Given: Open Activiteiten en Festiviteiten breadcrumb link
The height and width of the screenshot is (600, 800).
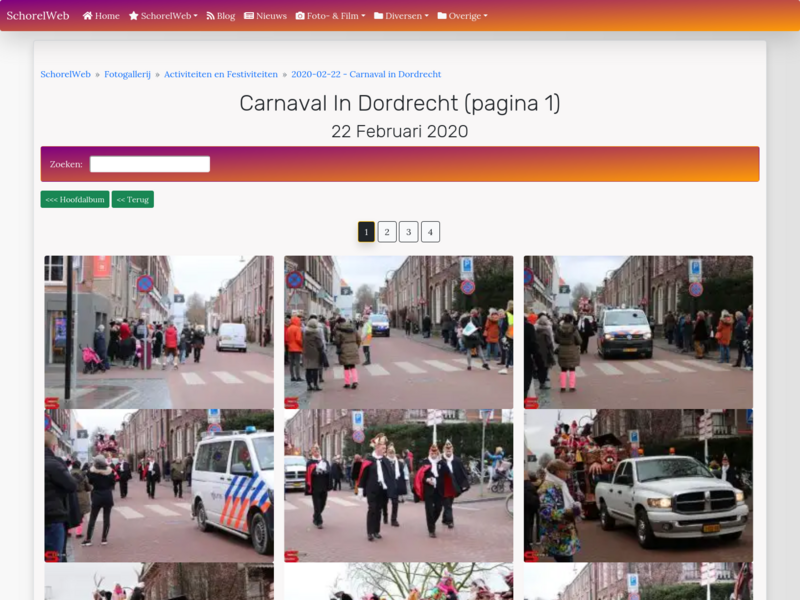Looking at the screenshot, I should click(x=221, y=74).
